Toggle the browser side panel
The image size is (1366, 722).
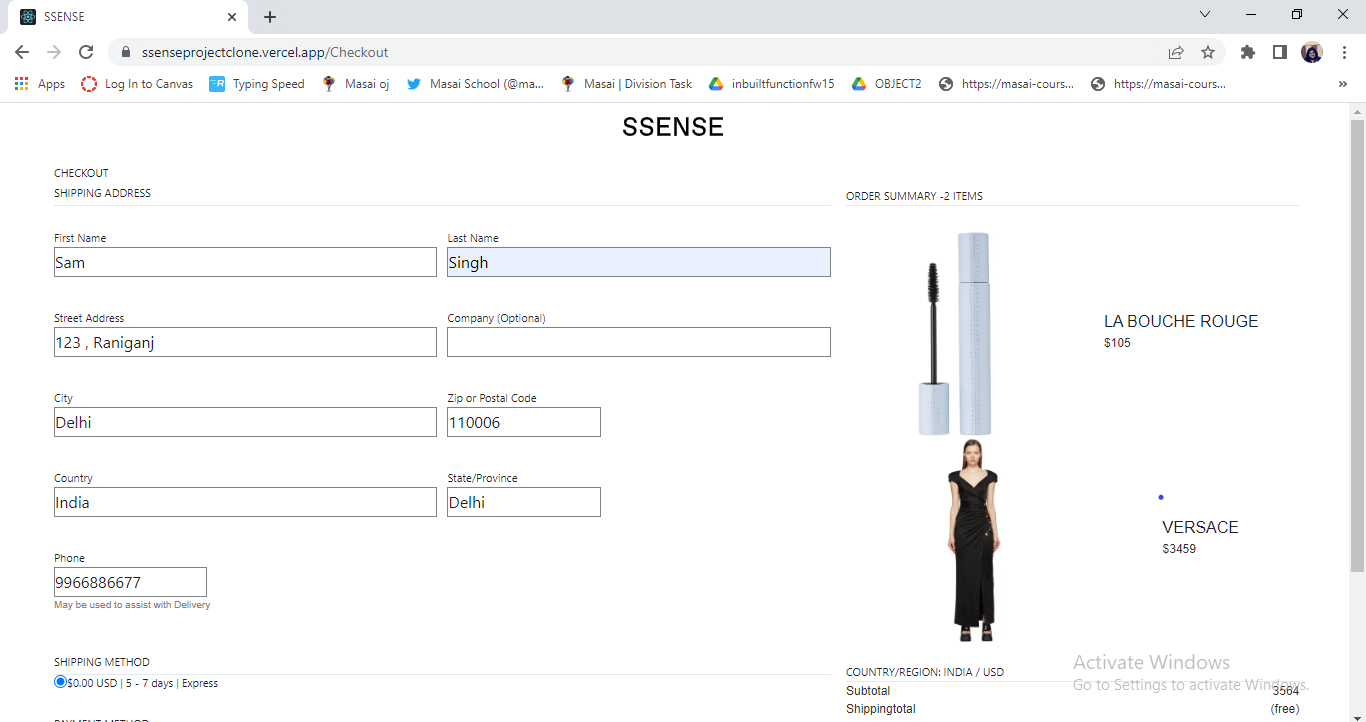click(1279, 52)
